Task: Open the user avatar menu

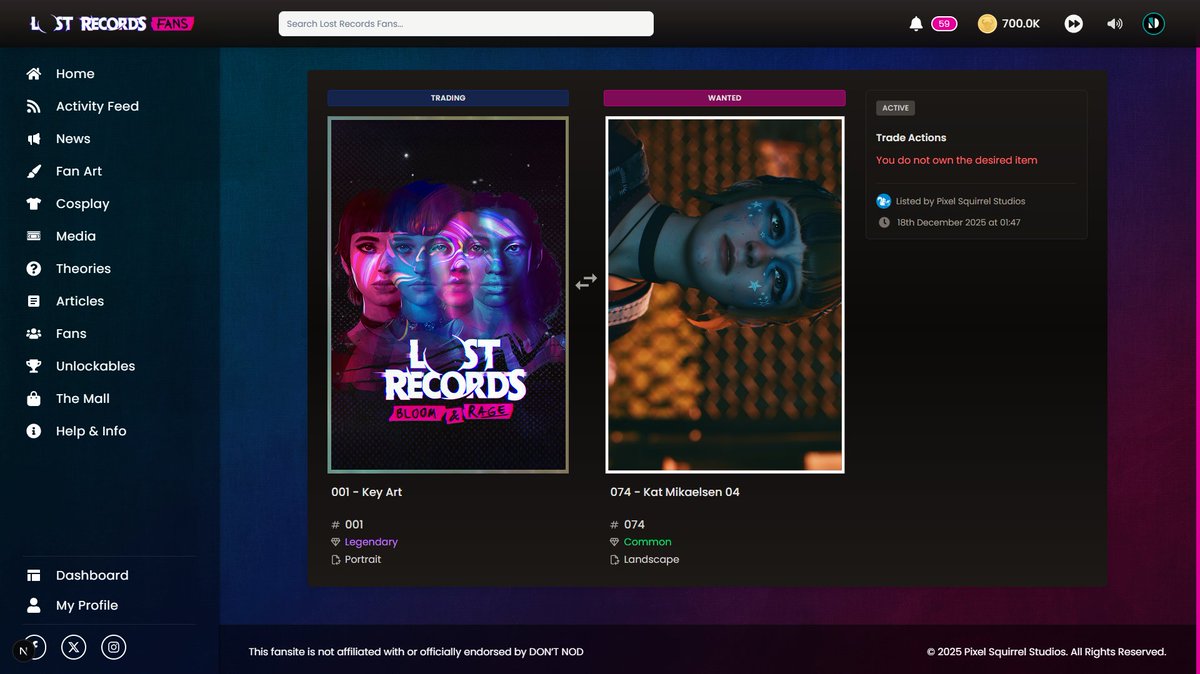Action: [1154, 24]
